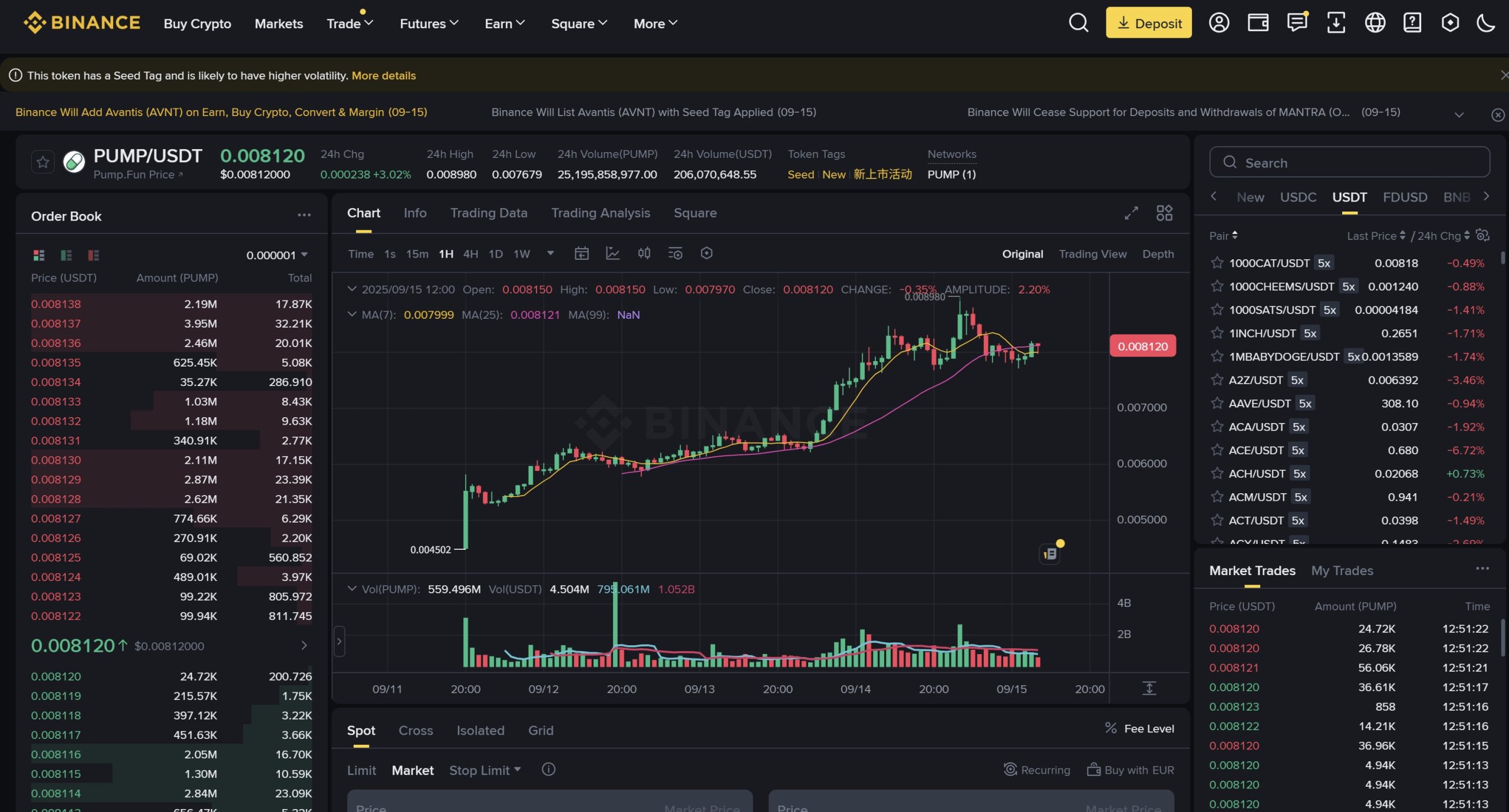Switch to My Trades tab
1509x812 pixels.
[x=1342, y=570]
